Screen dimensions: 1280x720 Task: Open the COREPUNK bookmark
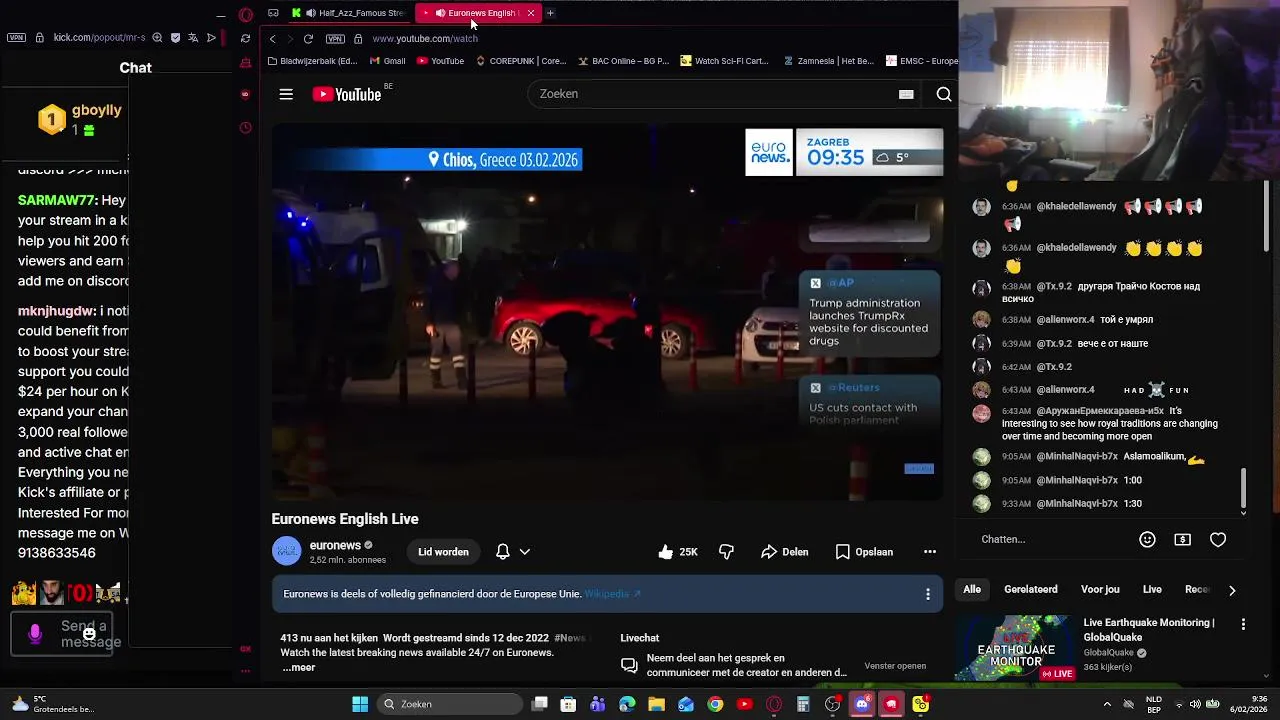click(x=520, y=61)
